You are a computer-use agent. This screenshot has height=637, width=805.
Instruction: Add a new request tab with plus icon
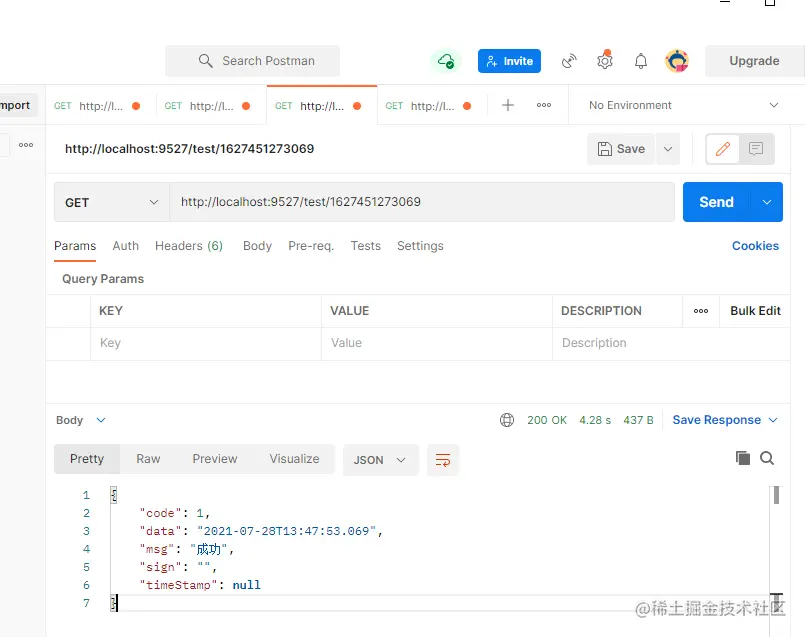click(508, 105)
